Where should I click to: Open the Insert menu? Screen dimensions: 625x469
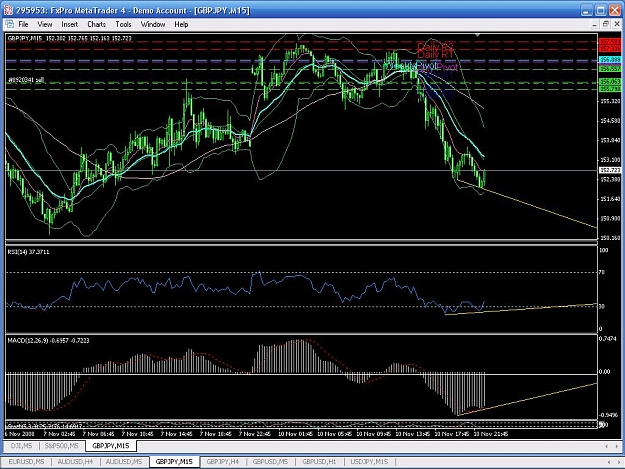pyautogui.click(x=69, y=24)
